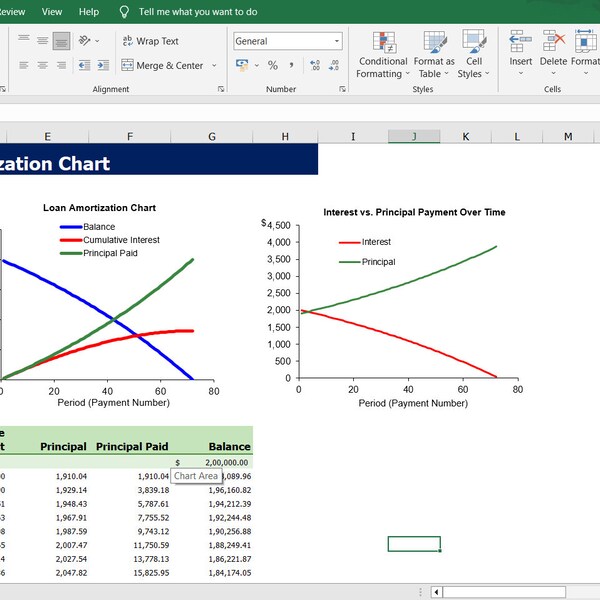Click Tell me what you want to do box
The width and height of the screenshot is (600, 600).
(x=198, y=12)
